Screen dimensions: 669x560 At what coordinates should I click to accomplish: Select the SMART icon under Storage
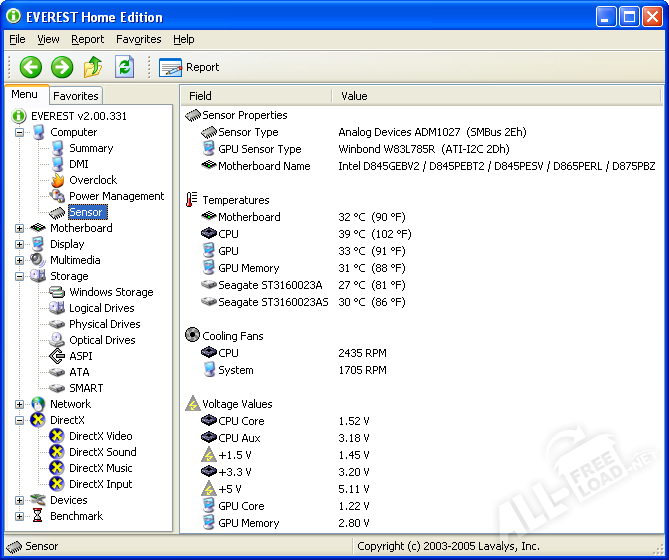[58, 388]
